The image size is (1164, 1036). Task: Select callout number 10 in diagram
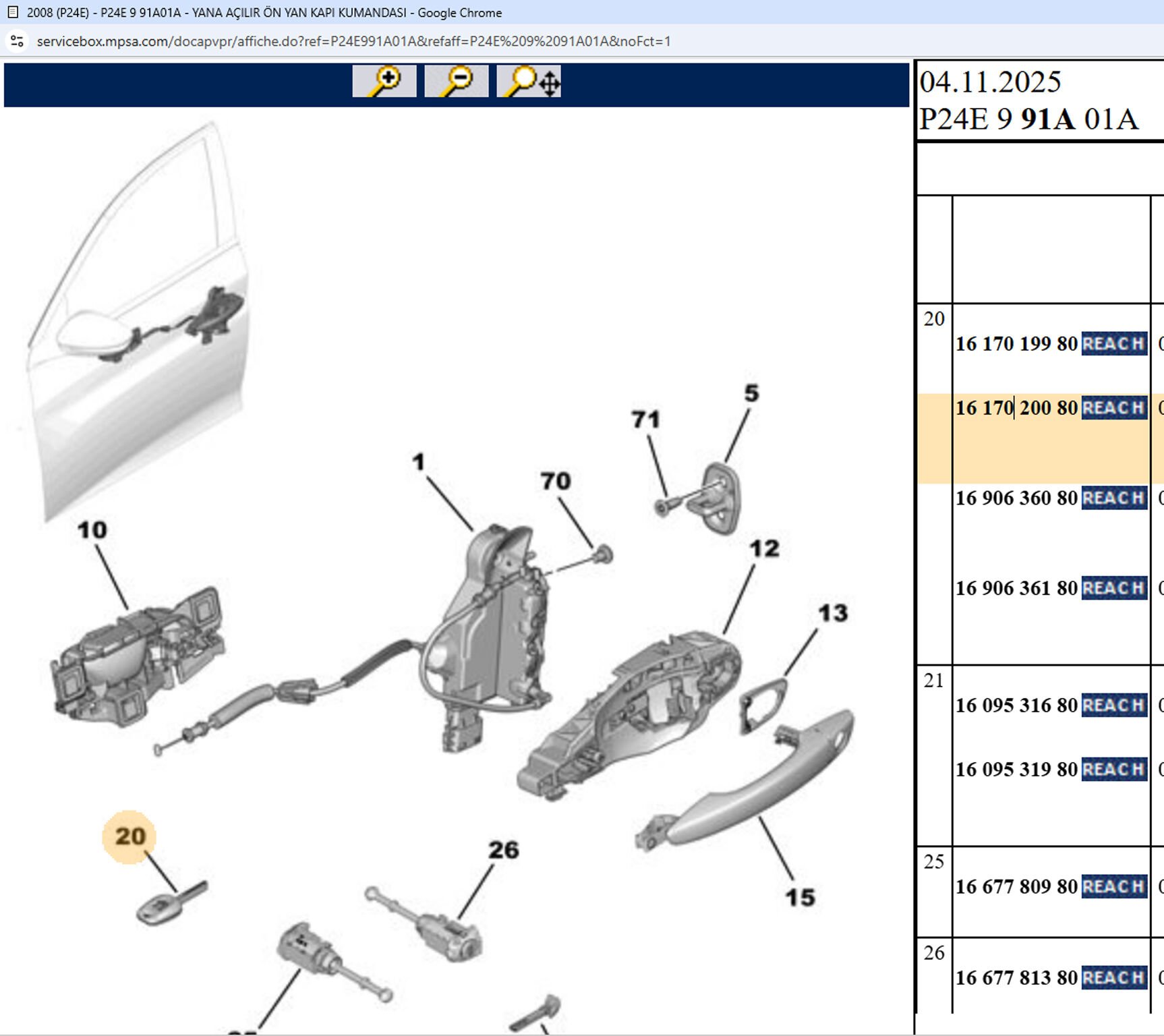(92, 530)
